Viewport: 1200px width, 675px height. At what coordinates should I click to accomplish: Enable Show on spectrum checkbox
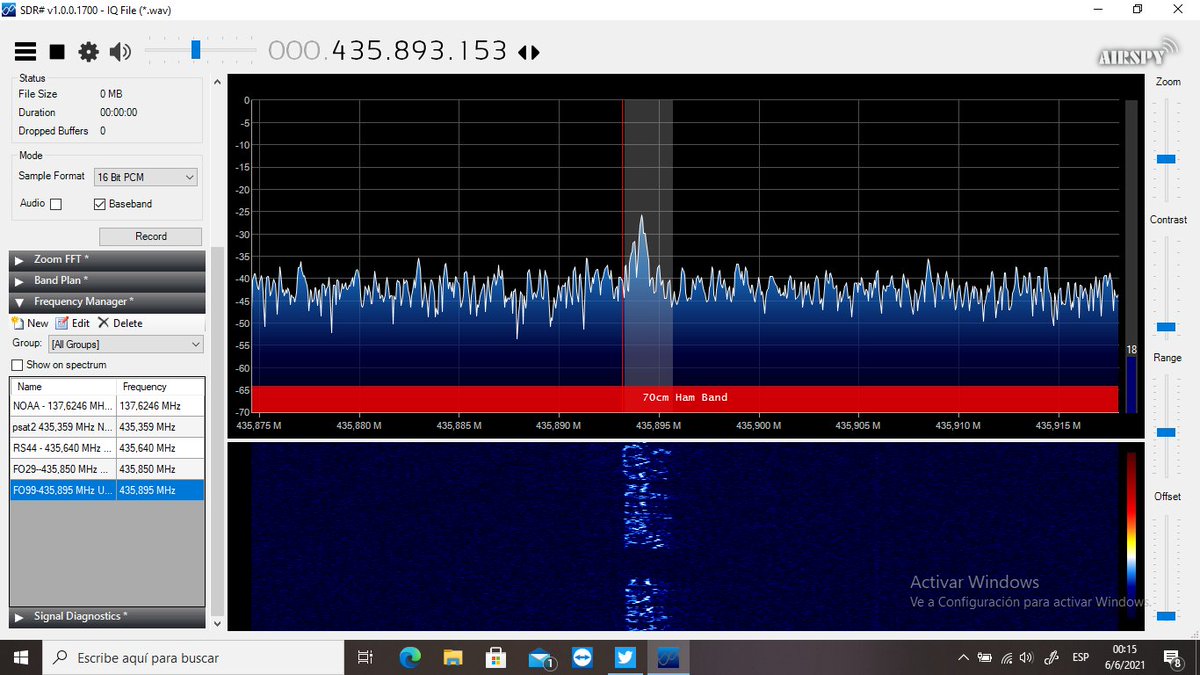(x=17, y=365)
